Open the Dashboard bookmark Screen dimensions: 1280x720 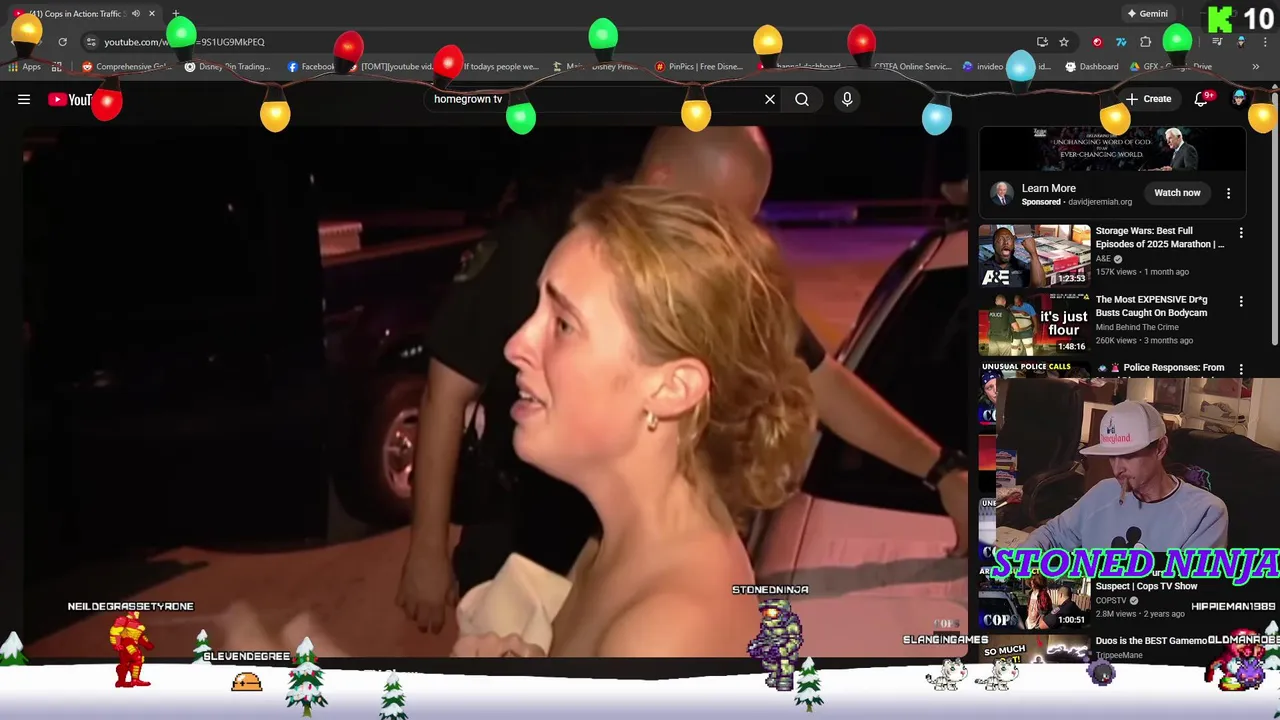tap(1092, 67)
